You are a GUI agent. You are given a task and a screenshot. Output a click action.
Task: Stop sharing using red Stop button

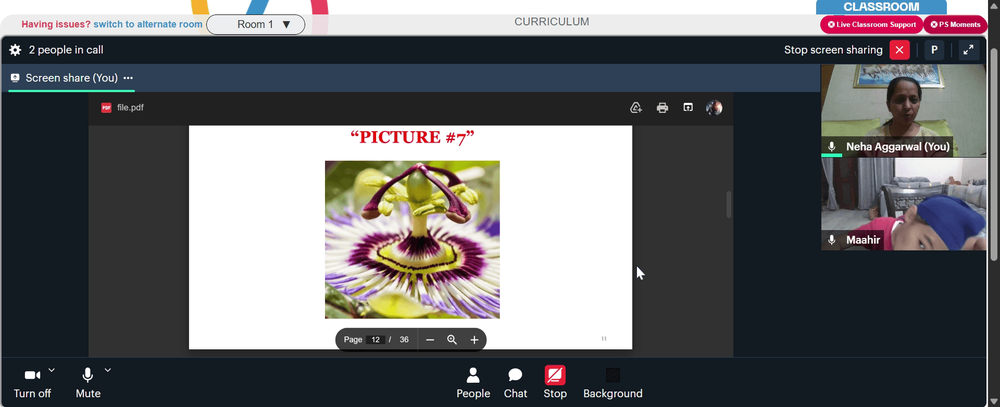(x=555, y=383)
